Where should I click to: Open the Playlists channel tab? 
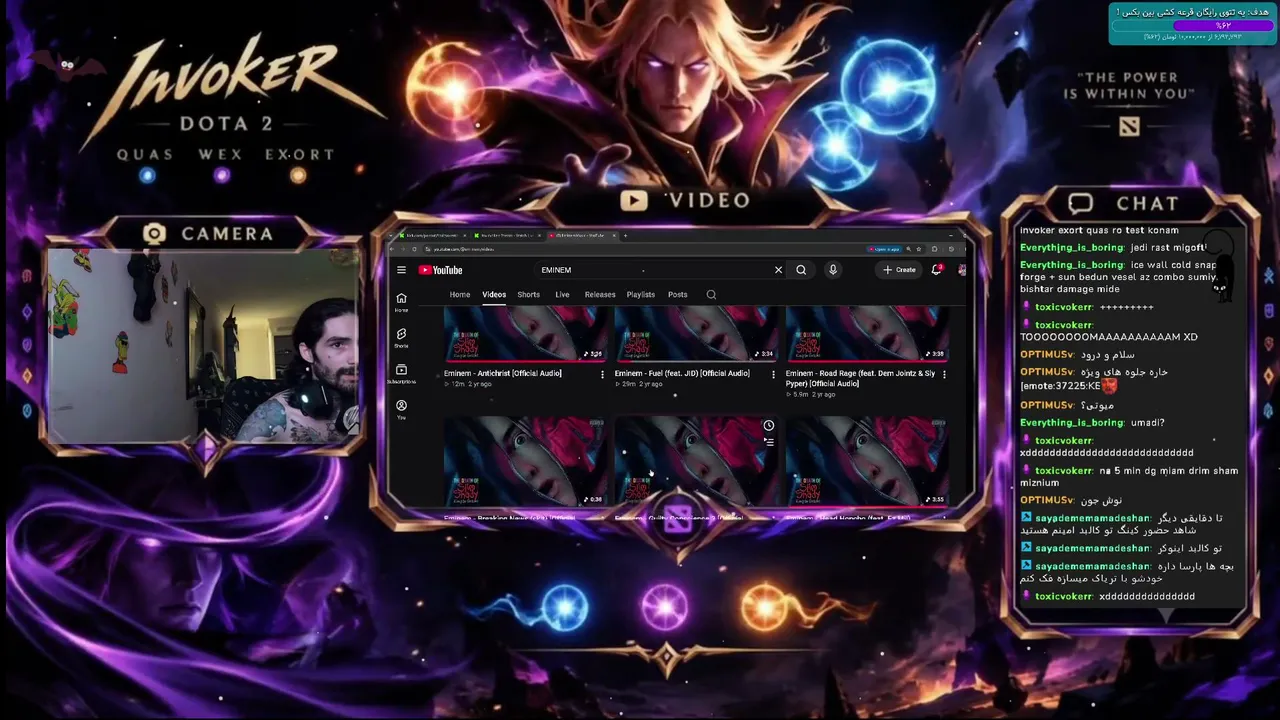coord(641,295)
